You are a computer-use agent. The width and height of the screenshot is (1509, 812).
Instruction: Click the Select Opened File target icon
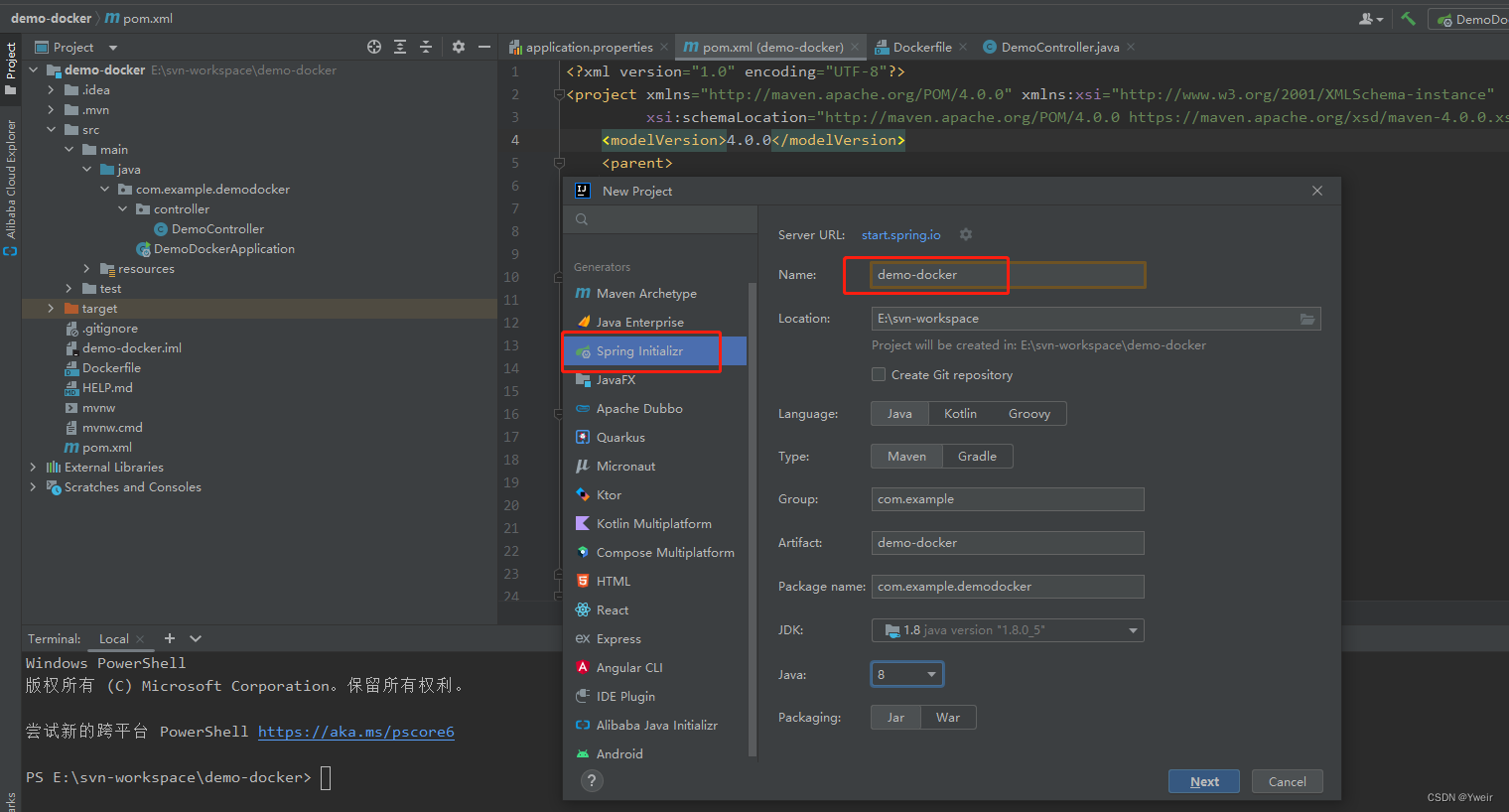374,47
